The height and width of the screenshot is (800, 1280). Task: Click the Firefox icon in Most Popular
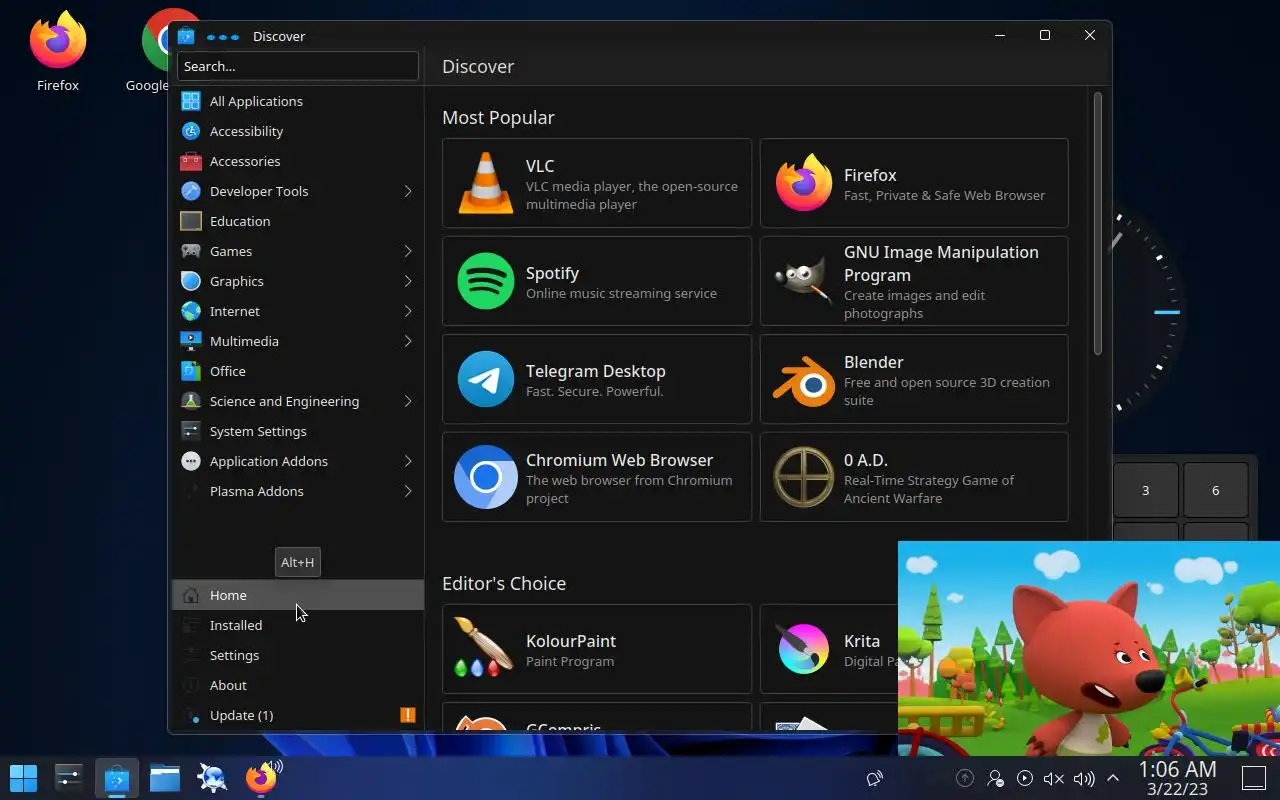click(x=804, y=183)
